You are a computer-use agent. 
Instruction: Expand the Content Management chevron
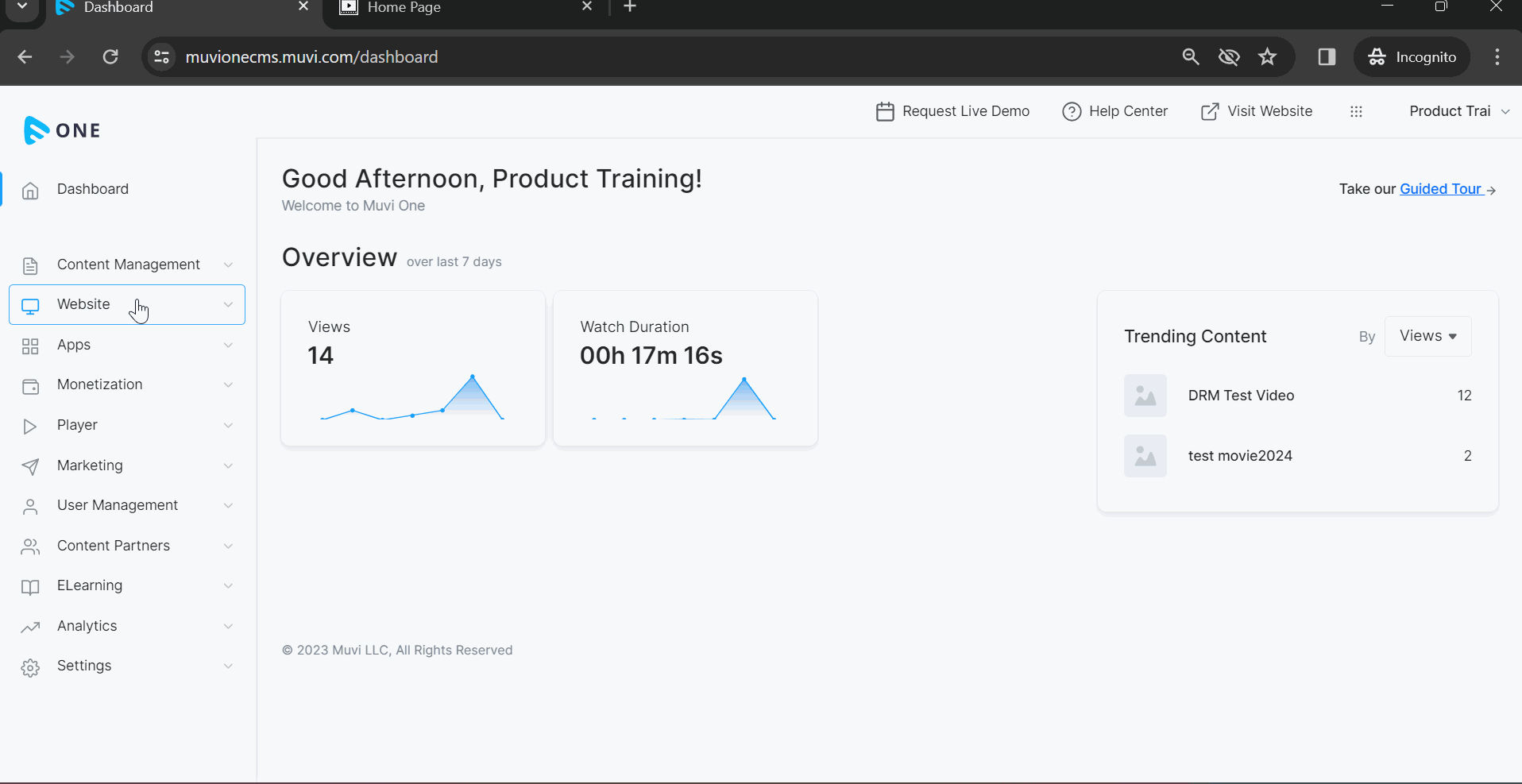coord(228,265)
